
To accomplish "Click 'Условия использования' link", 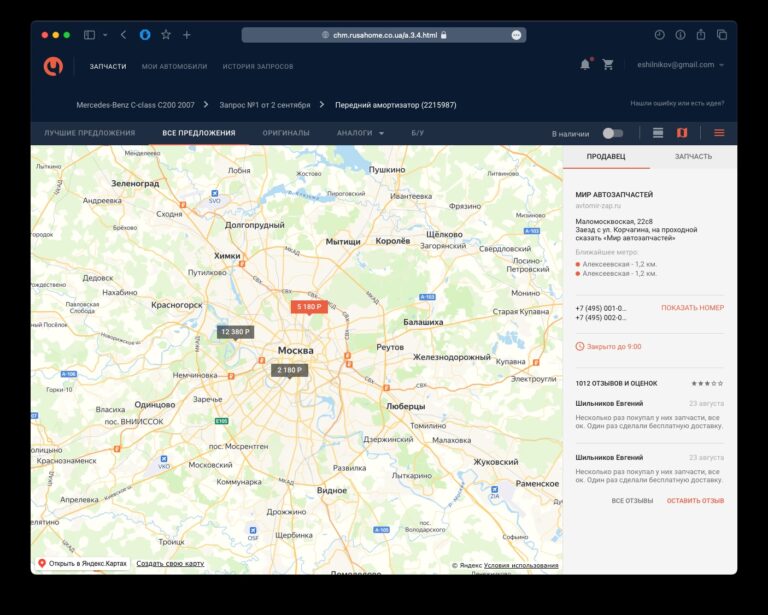I will click(521, 566).
